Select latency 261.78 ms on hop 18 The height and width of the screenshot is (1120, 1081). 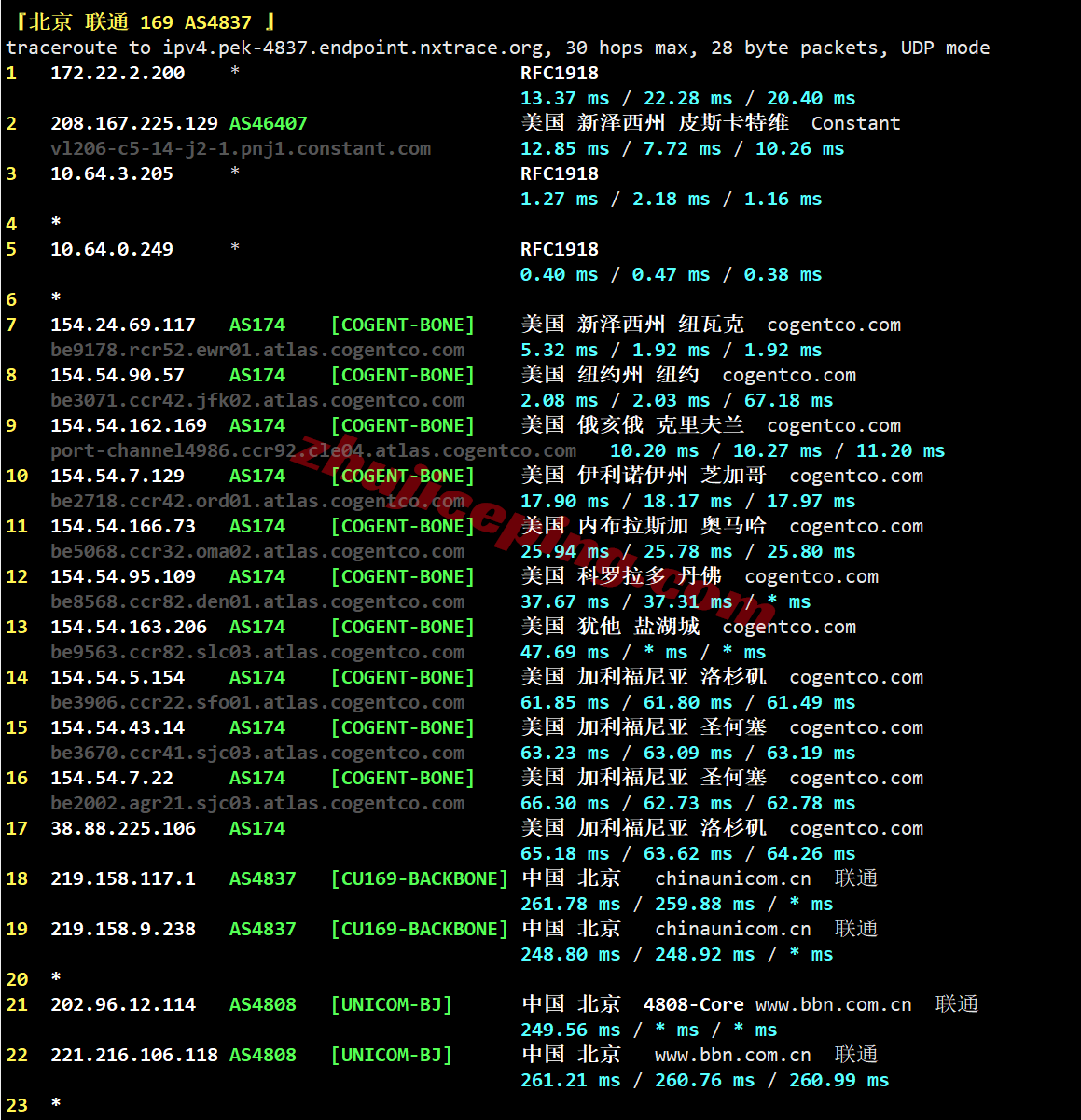click(x=571, y=904)
